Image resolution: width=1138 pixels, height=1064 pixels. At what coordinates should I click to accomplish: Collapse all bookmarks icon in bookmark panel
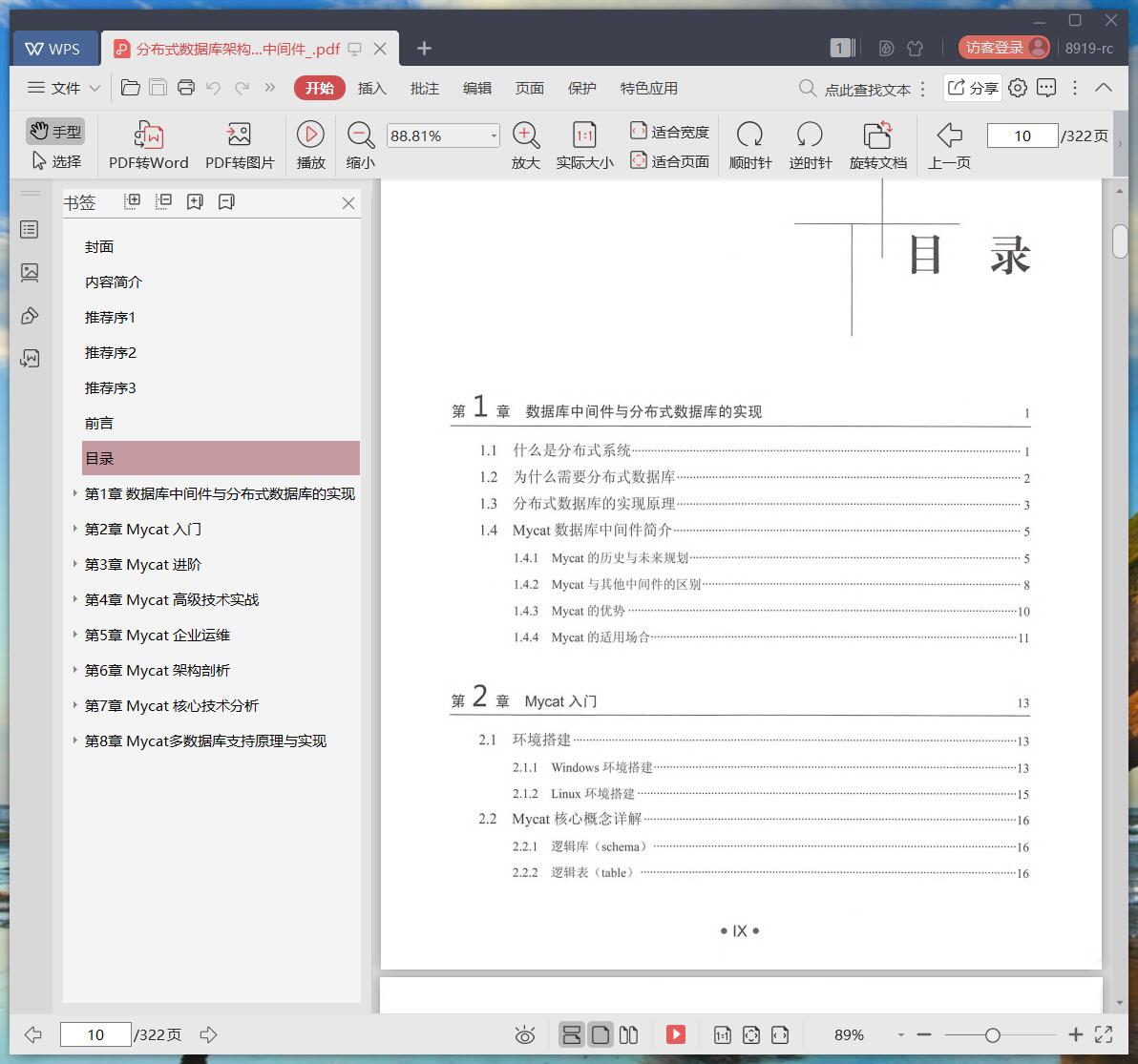(163, 201)
